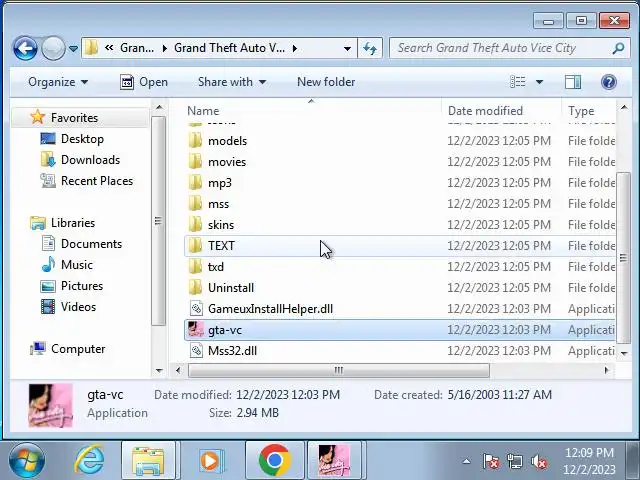Image resolution: width=640 pixels, height=480 pixels.
Task: Show hidden tray icons arrow
Action: pos(466,462)
